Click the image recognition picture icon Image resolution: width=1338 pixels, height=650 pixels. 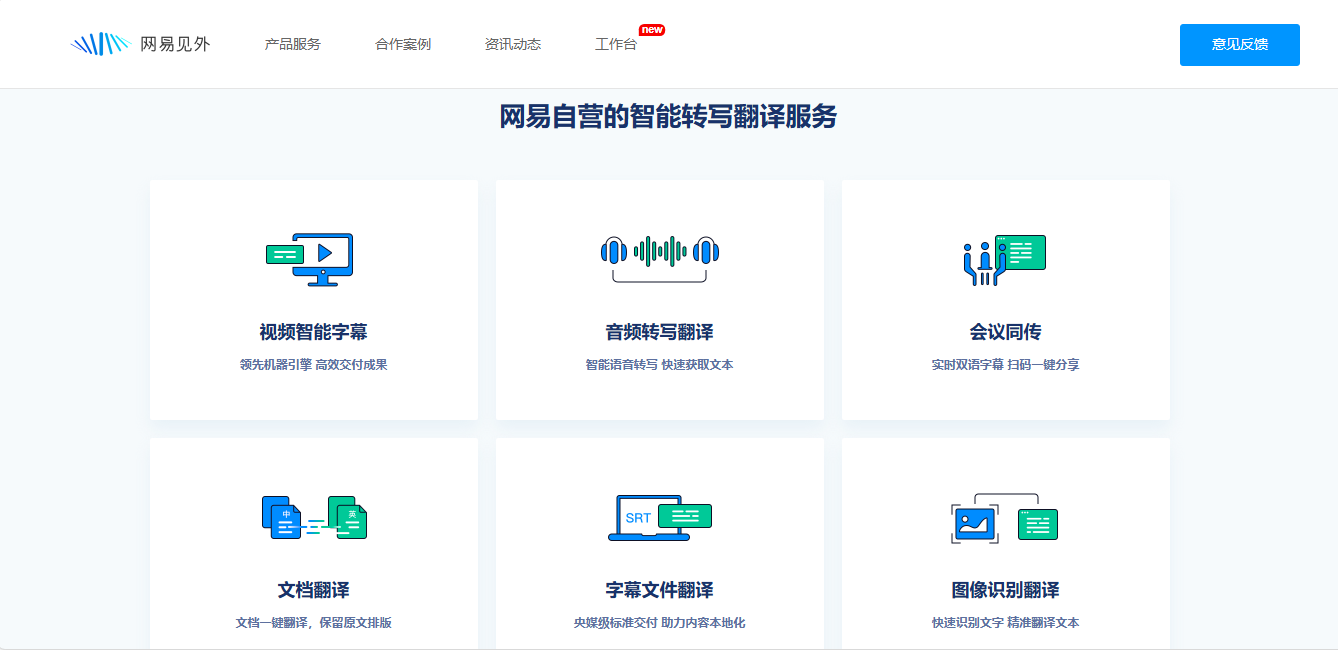pyautogui.click(x=1005, y=518)
